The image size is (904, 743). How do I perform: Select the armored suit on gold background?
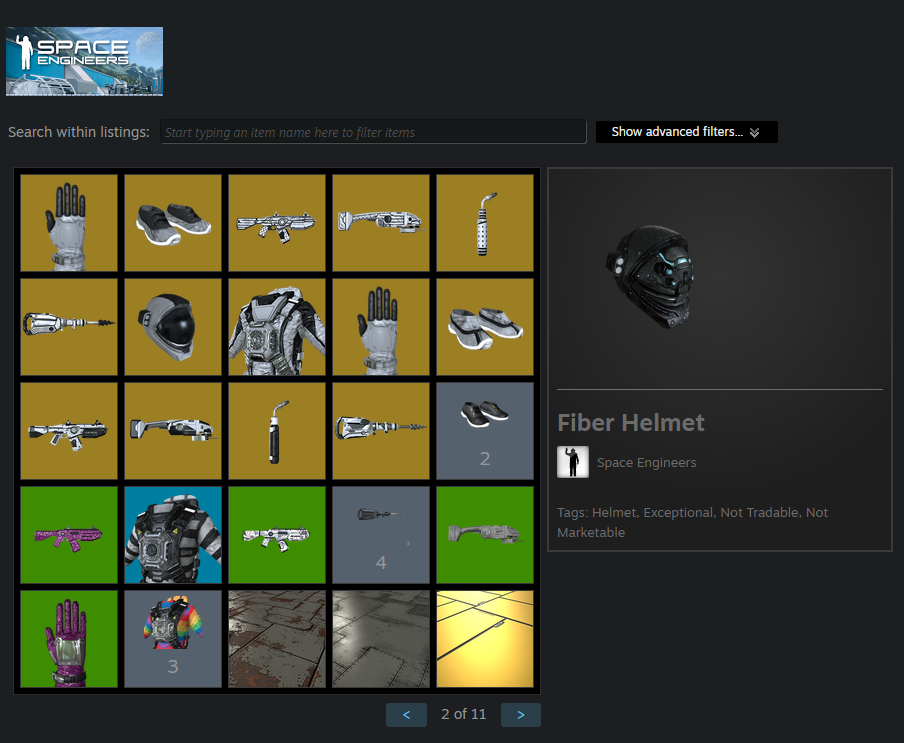tap(277, 327)
